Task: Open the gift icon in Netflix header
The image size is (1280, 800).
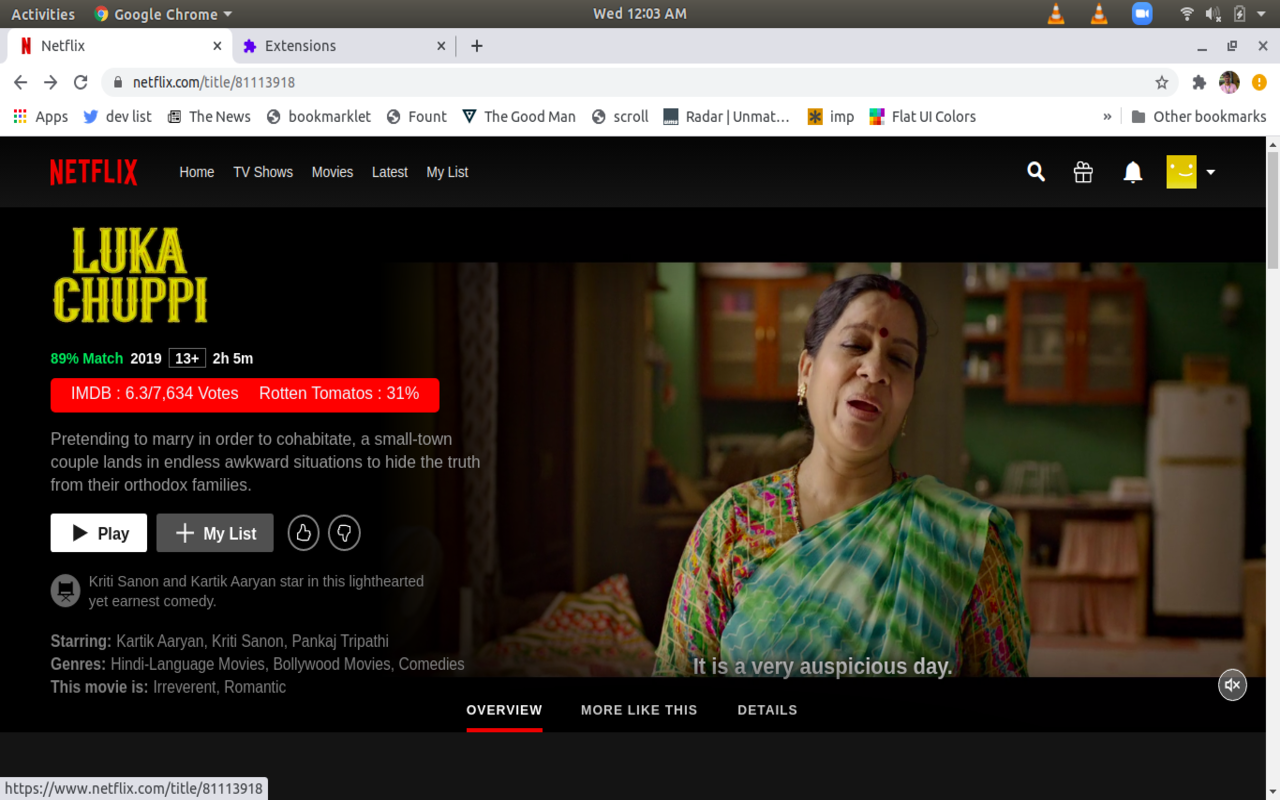Action: click(x=1083, y=172)
